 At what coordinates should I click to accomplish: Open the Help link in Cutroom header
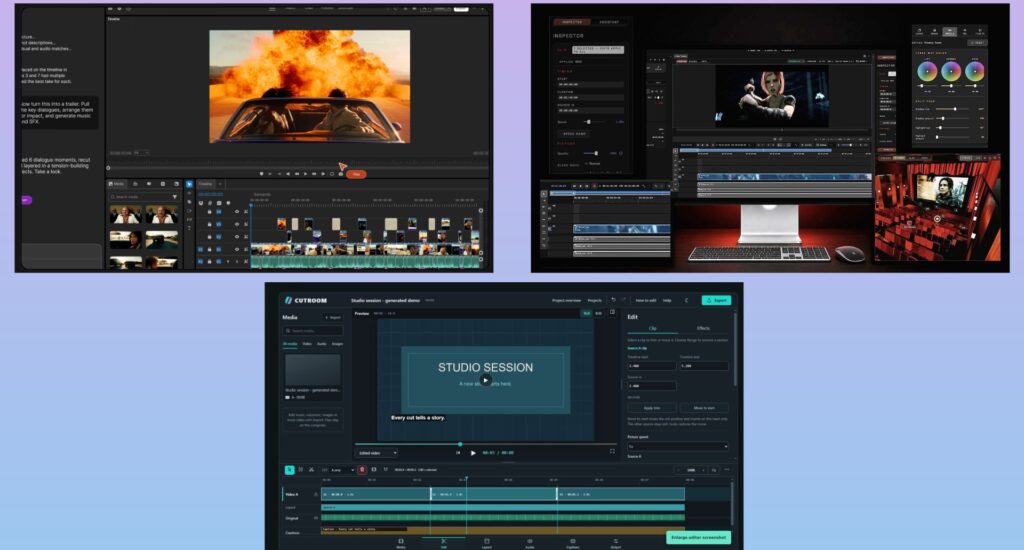tap(667, 300)
